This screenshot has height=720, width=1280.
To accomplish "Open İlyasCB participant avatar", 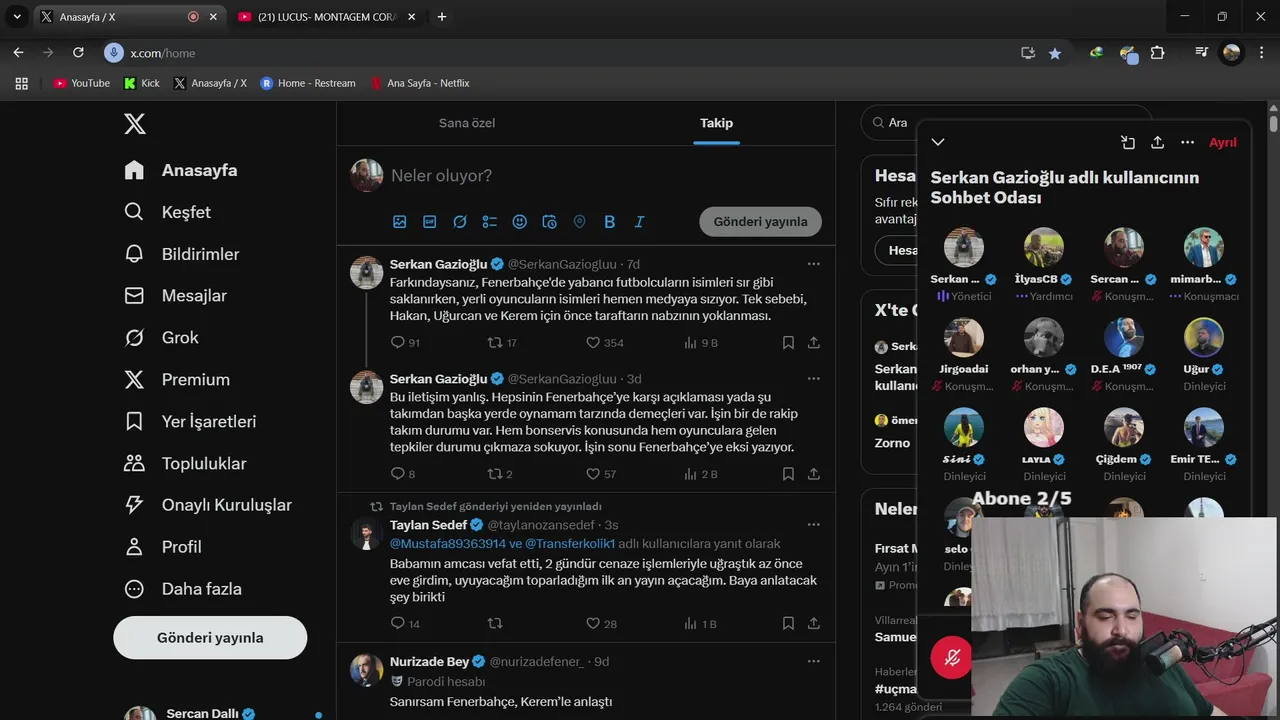I will tap(1044, 248).
